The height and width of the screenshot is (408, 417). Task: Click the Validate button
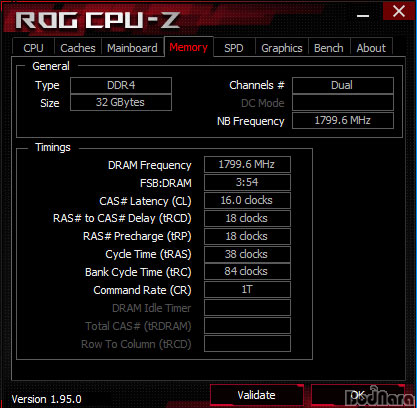[257, 395]
